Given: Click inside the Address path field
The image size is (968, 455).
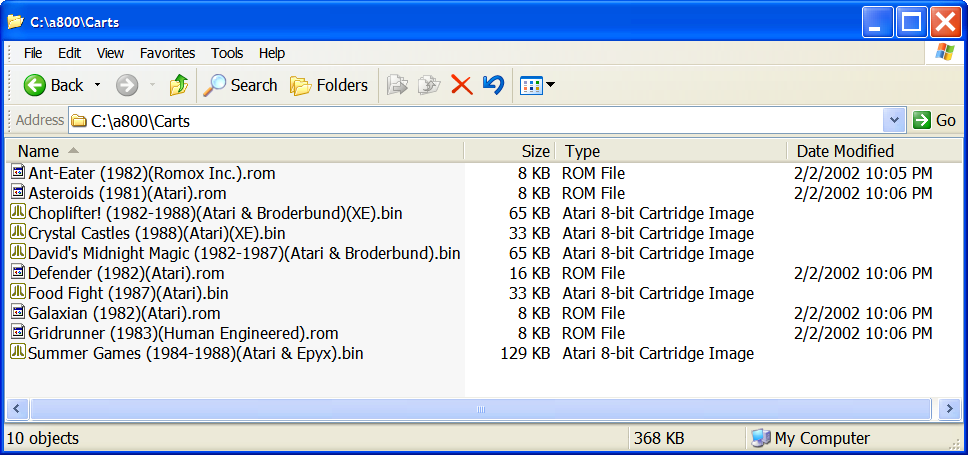Looking at the screenshot, I should coord(480,121).
